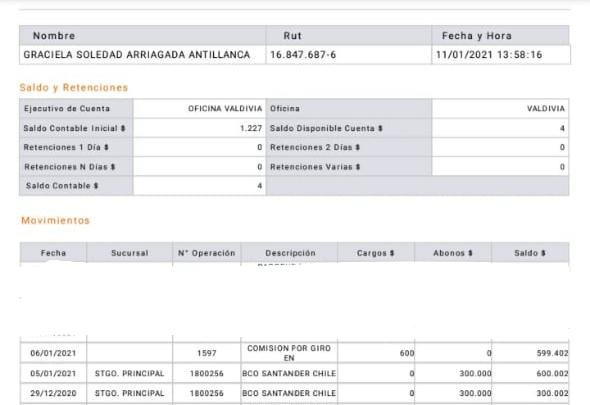Select the 05/01/2021 BCO SANTANDER CHILE row
This screenshot has height=405, width=590.
[x=294, y=373]
